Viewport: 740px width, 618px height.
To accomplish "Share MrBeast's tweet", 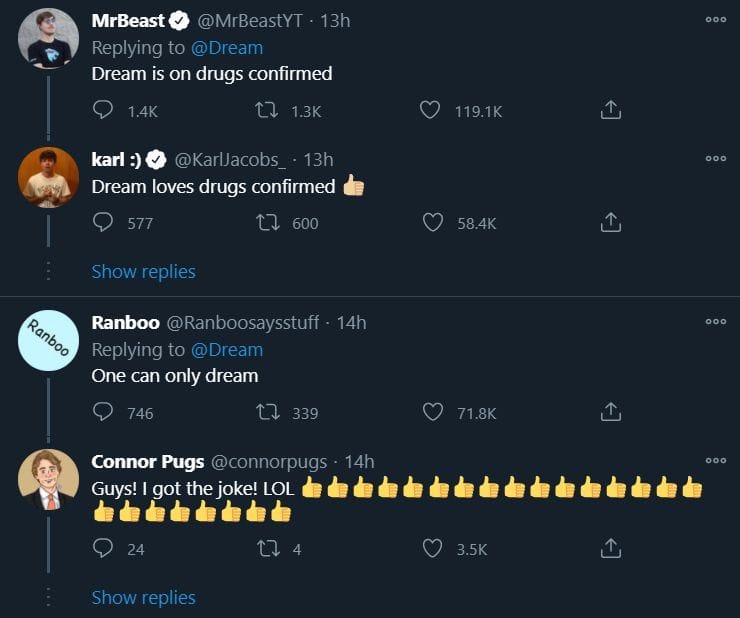I will point(610,111).
